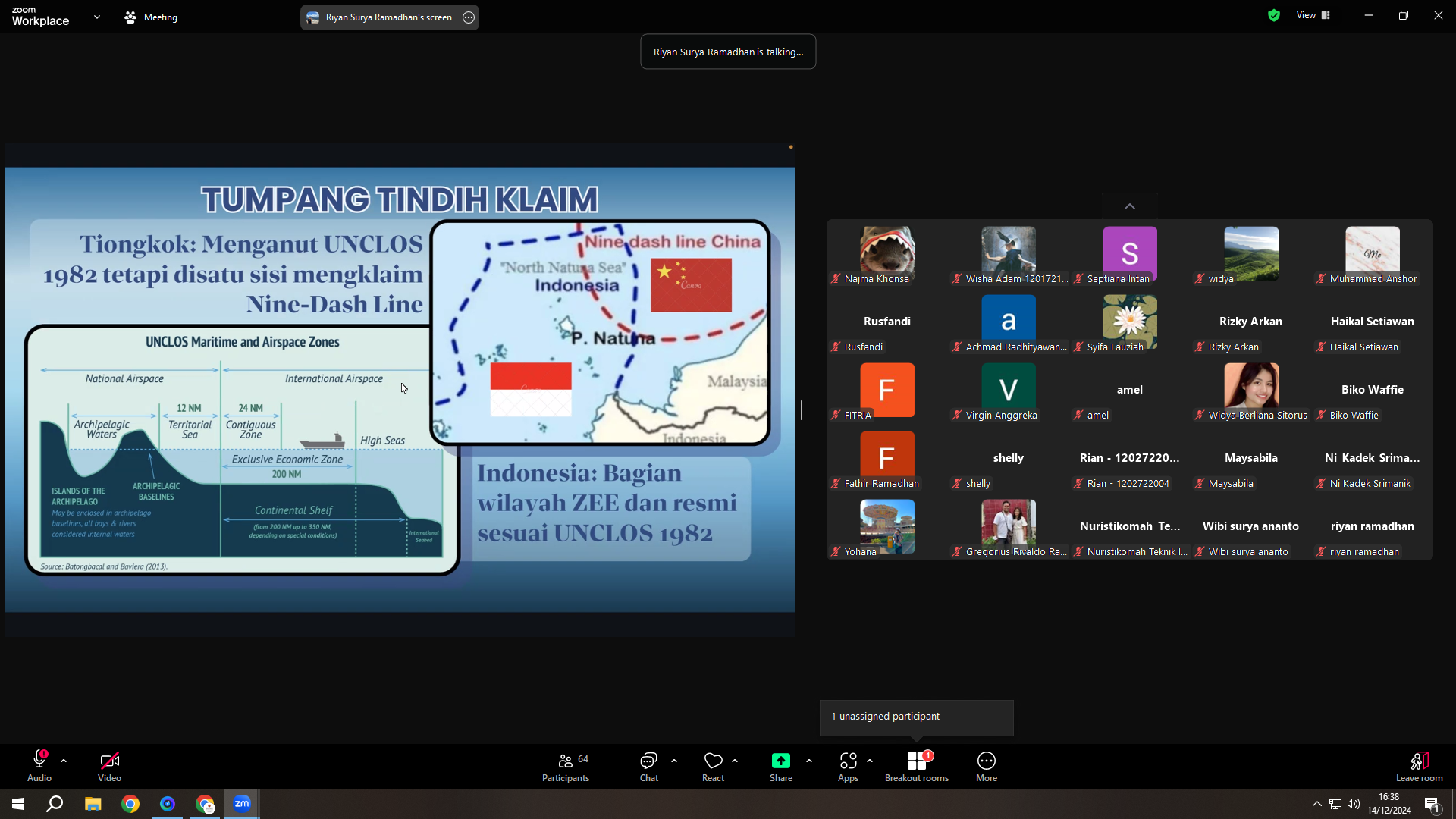Image resolution: width=1456 pixels, height=819 pixels.
Task: Open network icon in system tray
Action: point(1335,804)
